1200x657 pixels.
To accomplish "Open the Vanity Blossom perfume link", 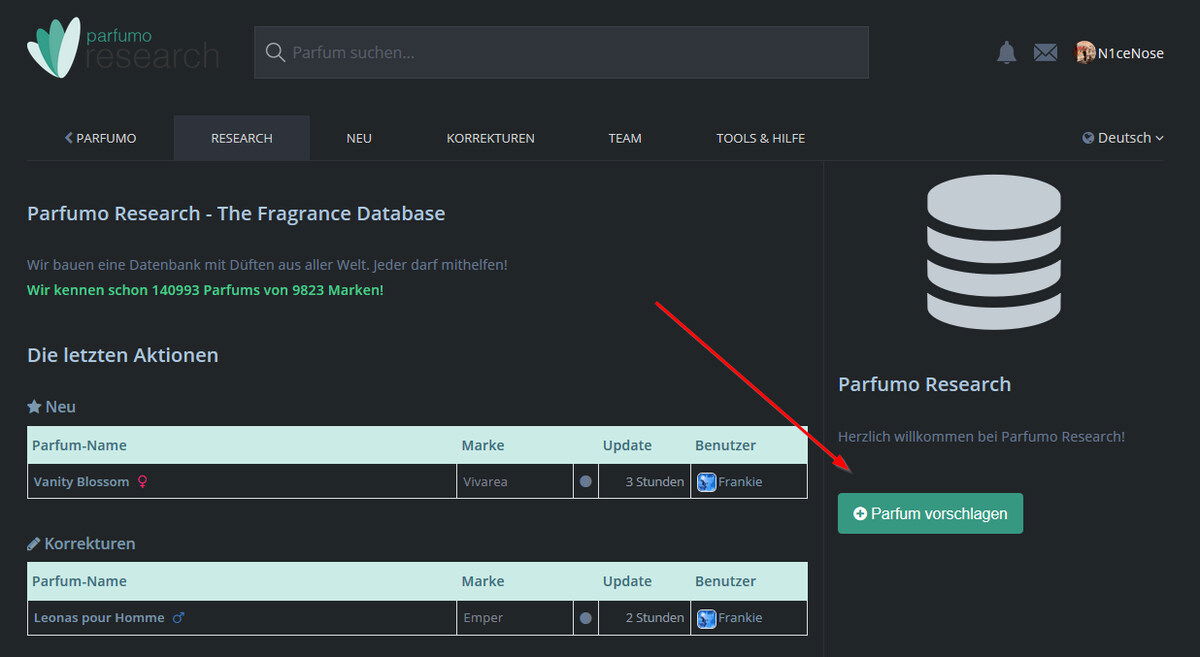I will coord(82,482).
